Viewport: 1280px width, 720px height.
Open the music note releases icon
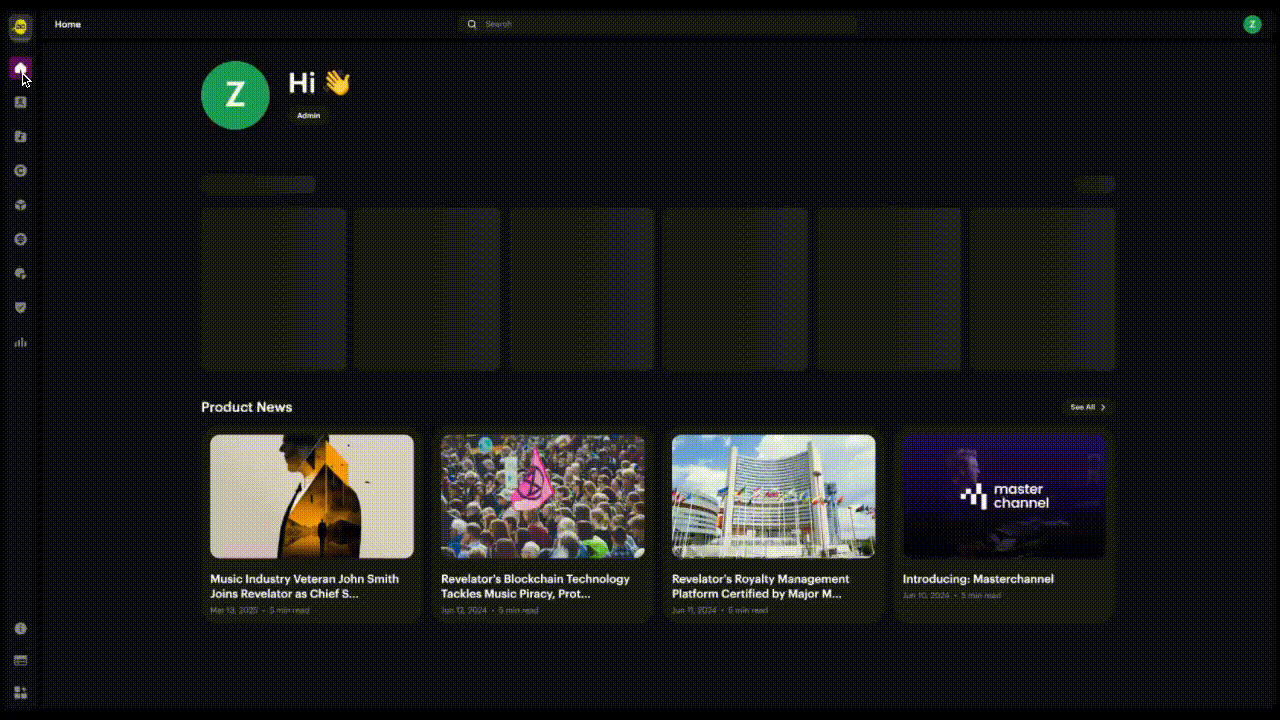pos(20,136)
